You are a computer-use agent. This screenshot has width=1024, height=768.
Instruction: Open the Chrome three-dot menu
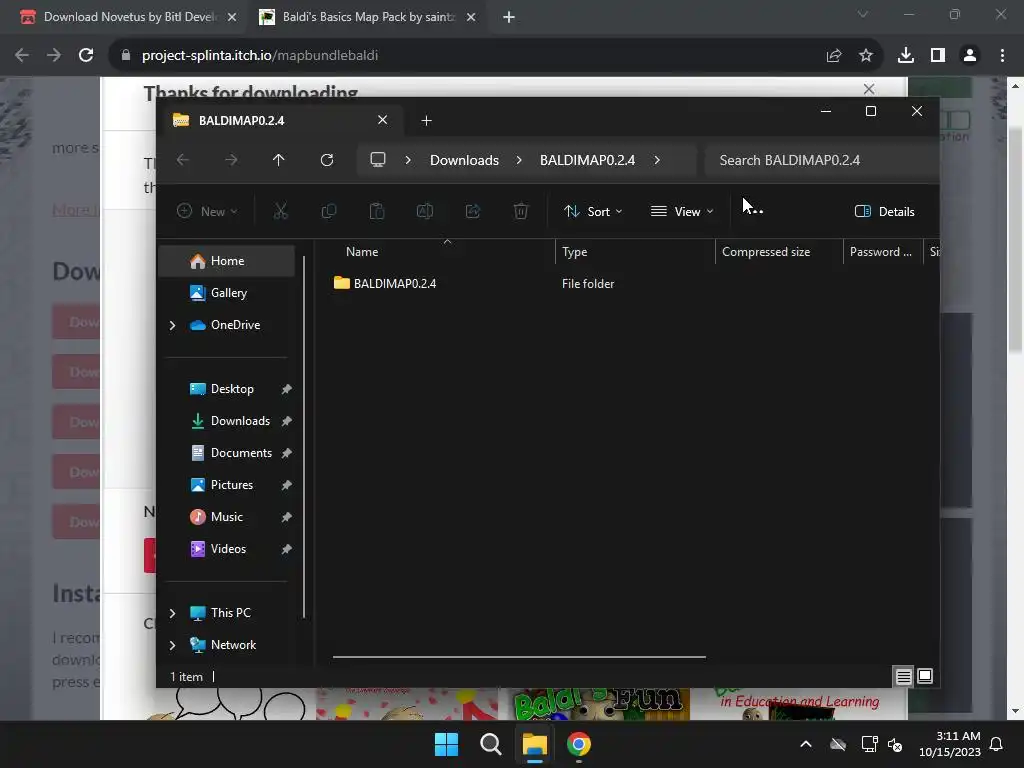tap(1002, 56)
